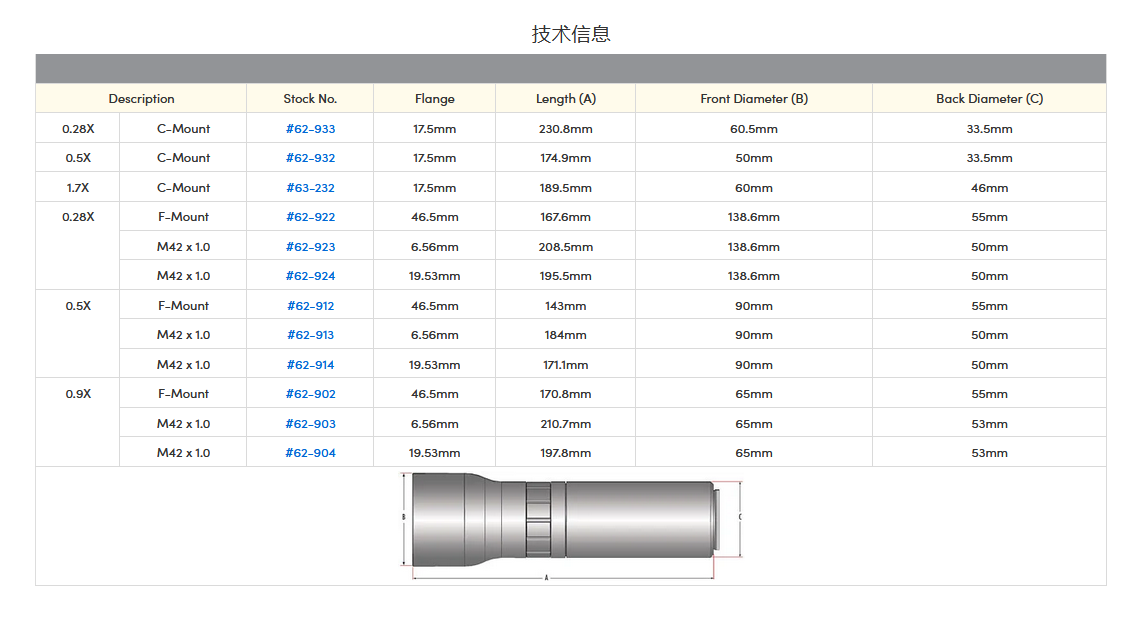Open stock number #63-232 link
The width and height of the screenshot is (1122, 620).
coord(311,188)
